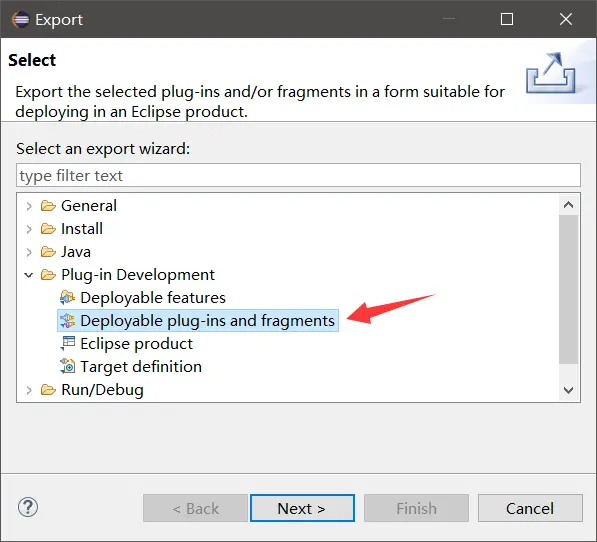The width and height of the screenshot is (597, 542).
Task: Close the Export dialog
Action: pos(566,19)
